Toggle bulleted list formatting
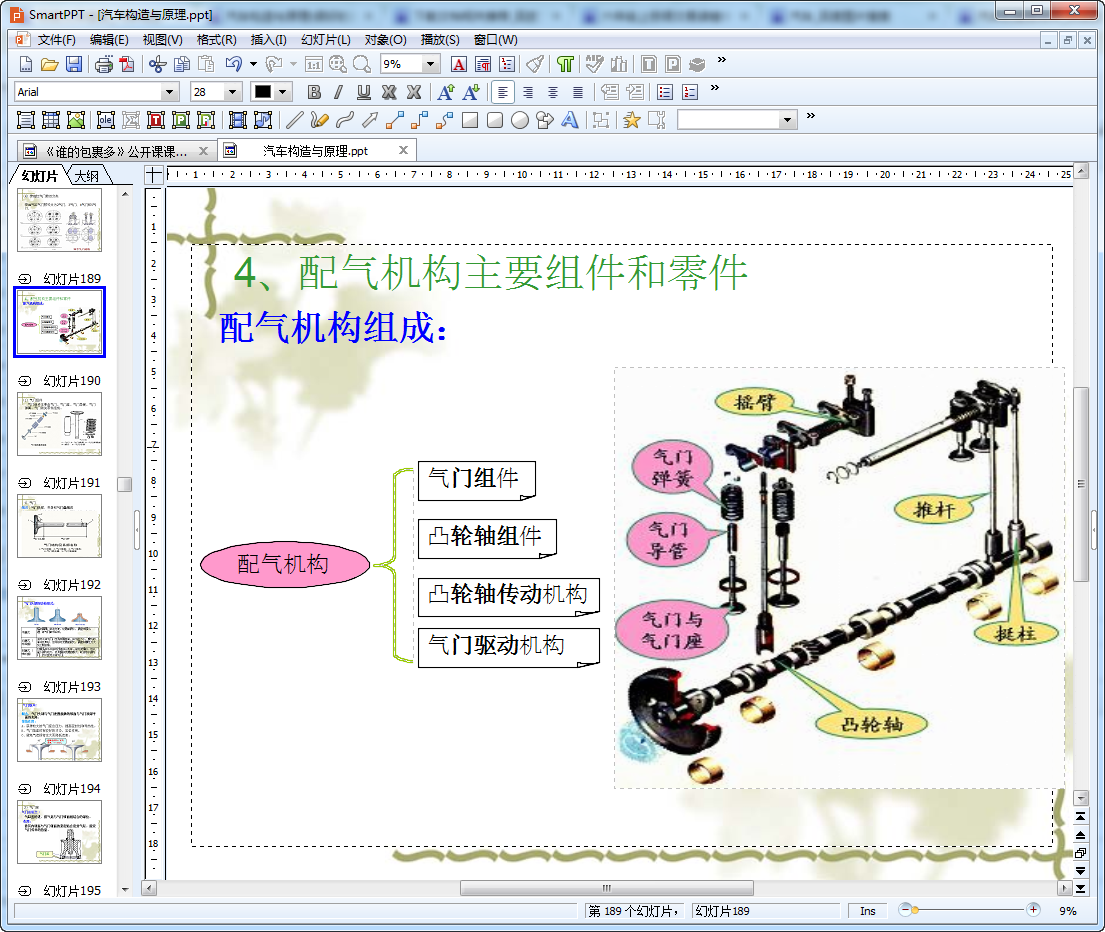The height and width of the screenshot is (932, 1105). [x=665, y=92]
